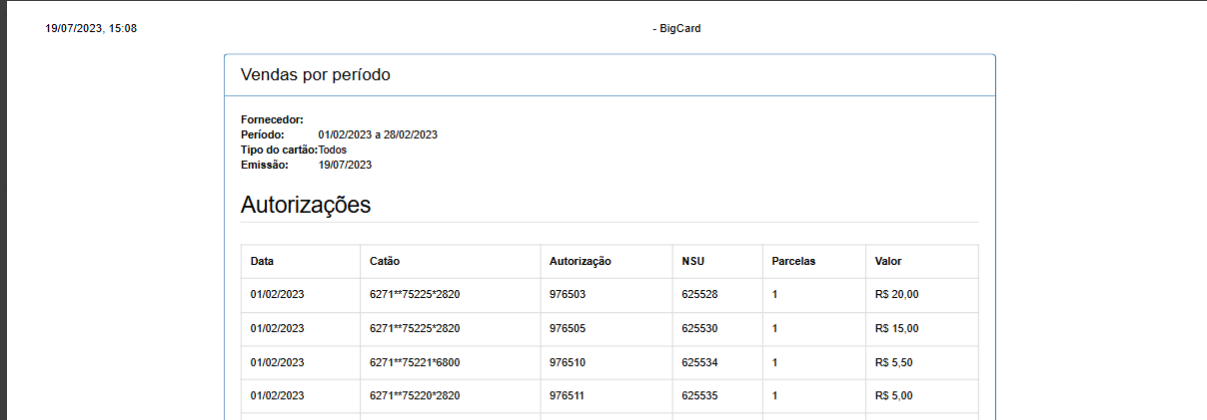Select NSU value 625530
1207x420 pixels.
point(700,328)
